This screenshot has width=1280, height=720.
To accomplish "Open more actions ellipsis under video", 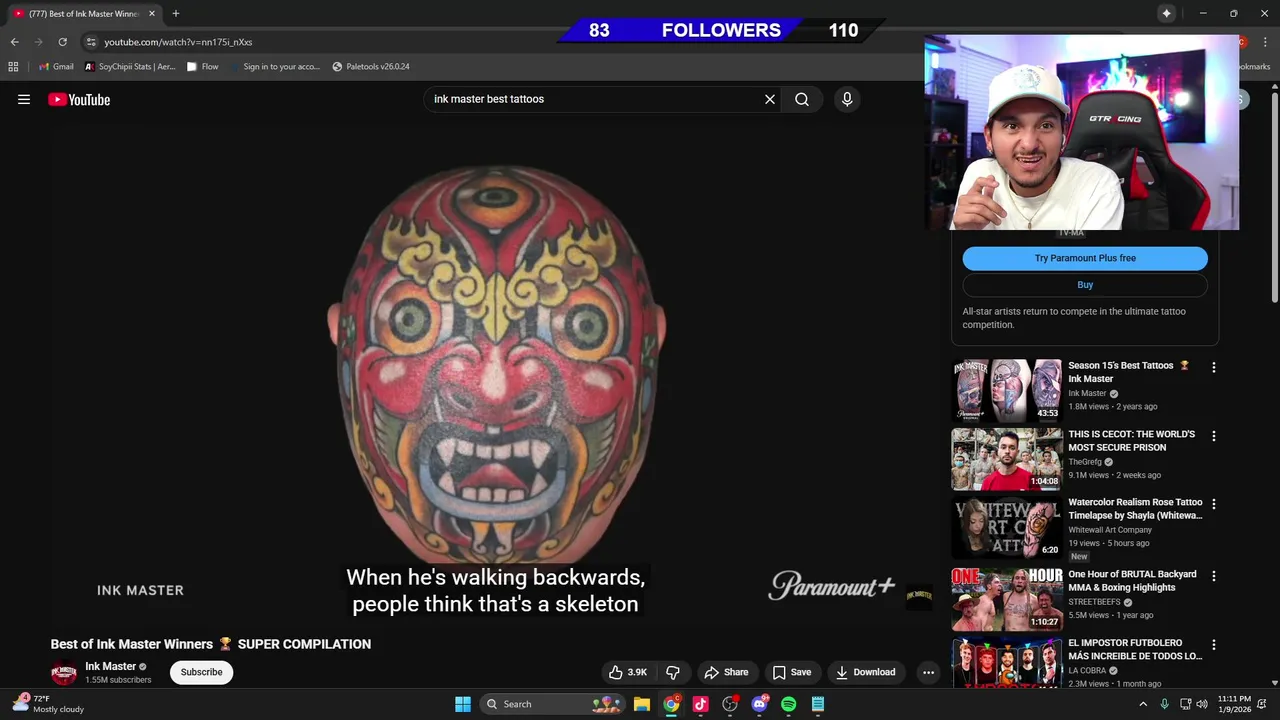I will (x=928, y=672).
